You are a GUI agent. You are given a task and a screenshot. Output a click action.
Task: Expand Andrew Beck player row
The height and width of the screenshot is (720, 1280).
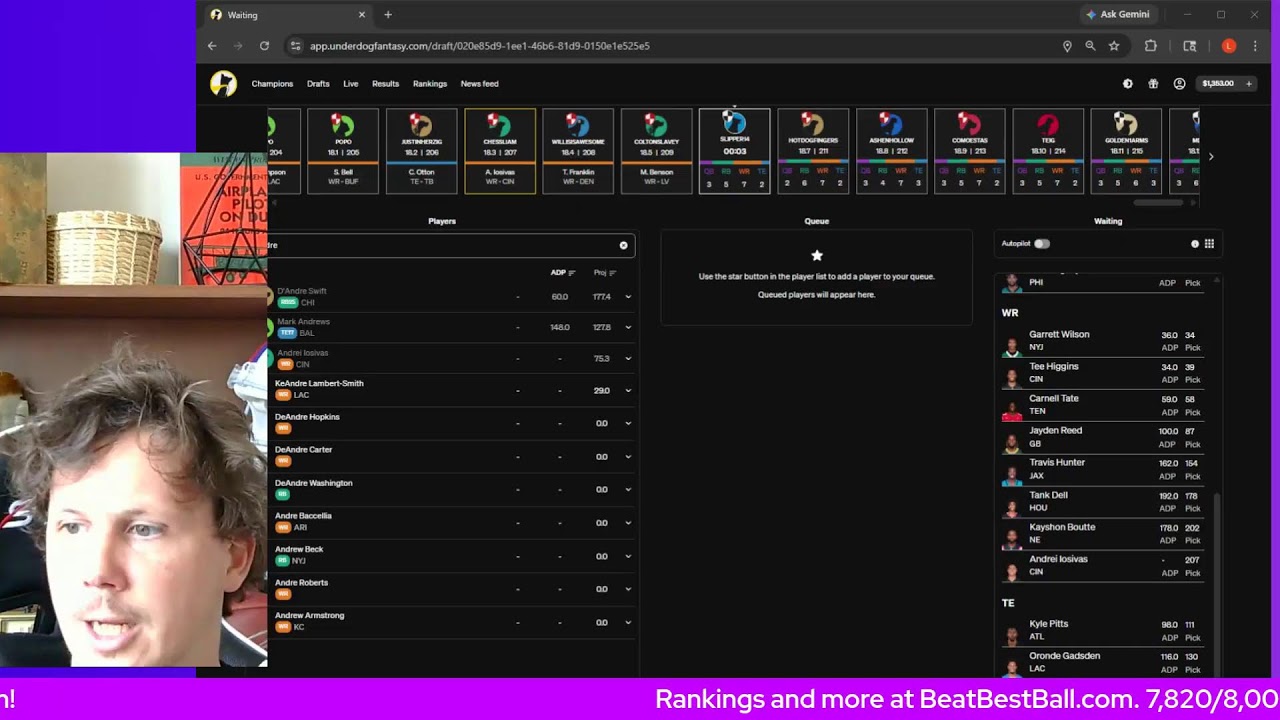tap(628, 556)
